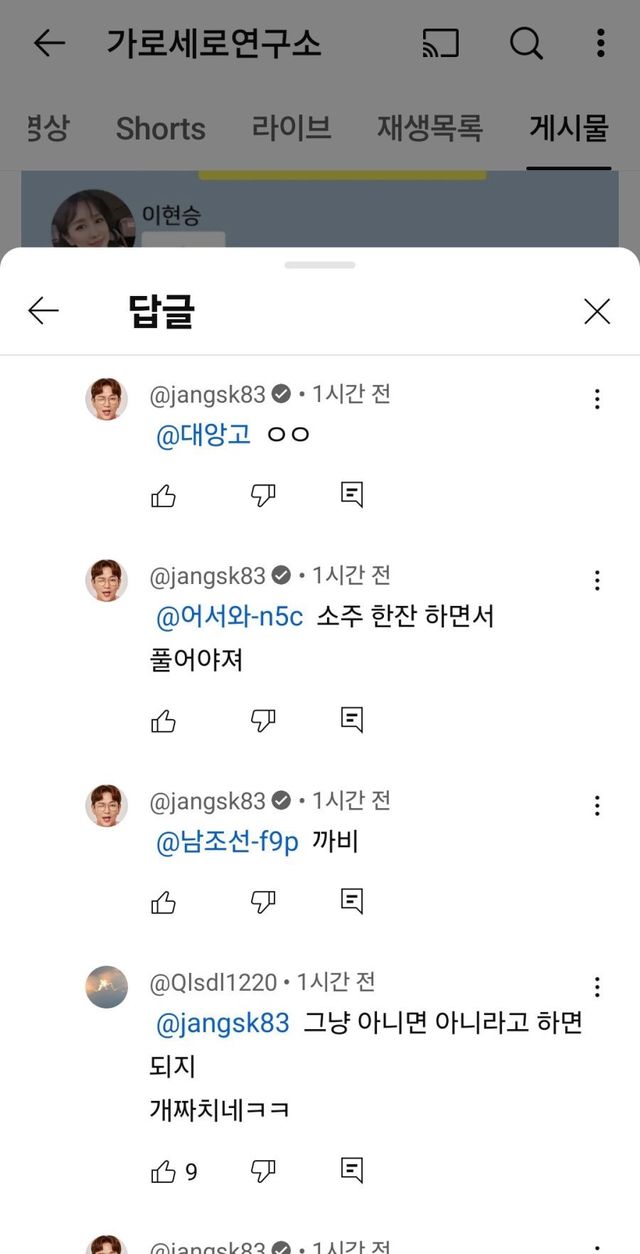Screen dimensions: 640x1254
Task: Go back from the replies panel
Action: pyautogui.click(x=44, y=312)
